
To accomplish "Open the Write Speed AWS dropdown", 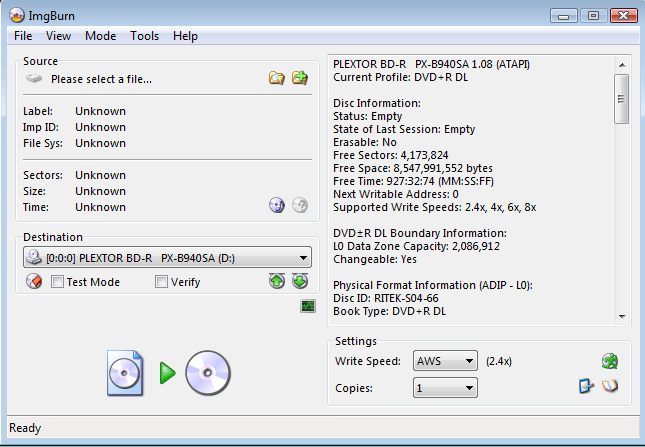I will point(445,361).
